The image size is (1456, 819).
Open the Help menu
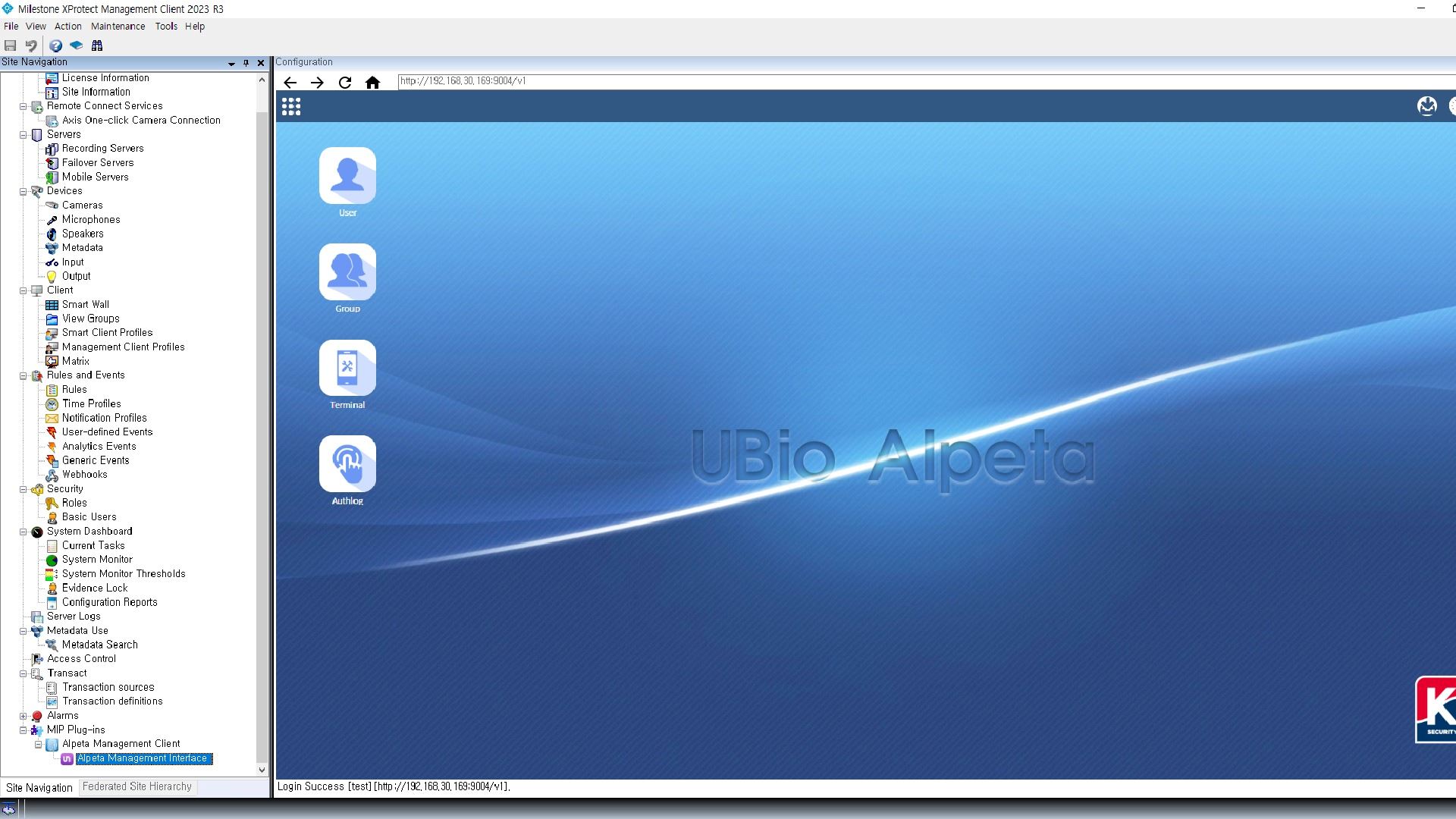click(x=195, y=26)
